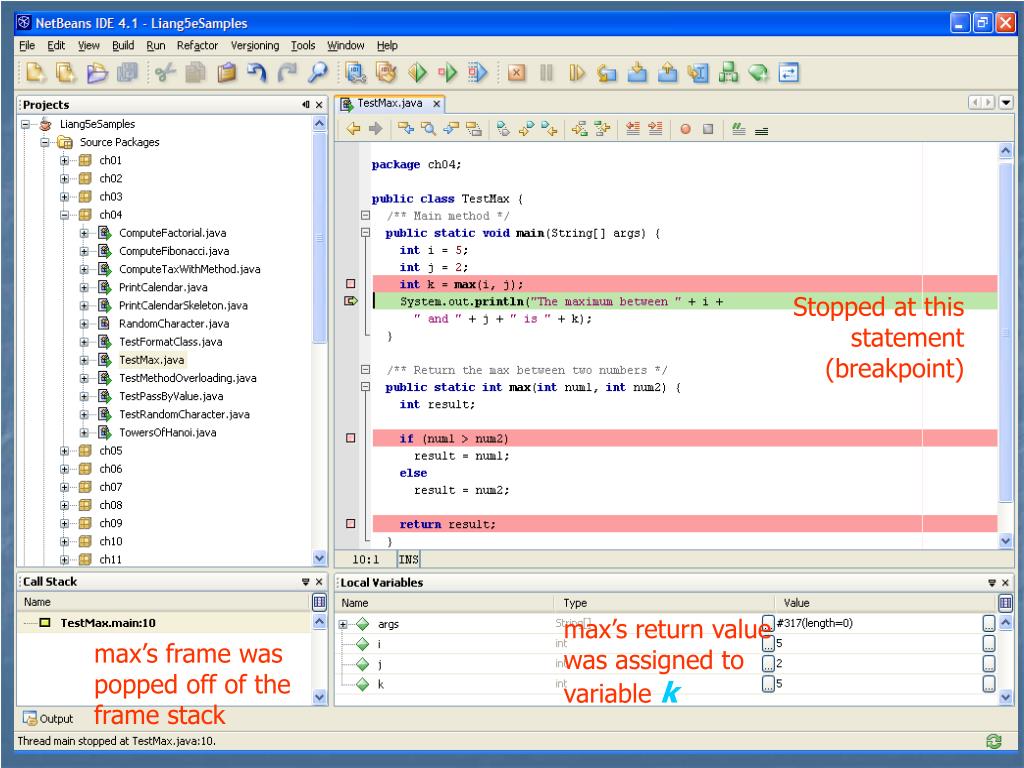Click the Run to Cursor icon
This screenshot has width=1024, height=768.
697,72
